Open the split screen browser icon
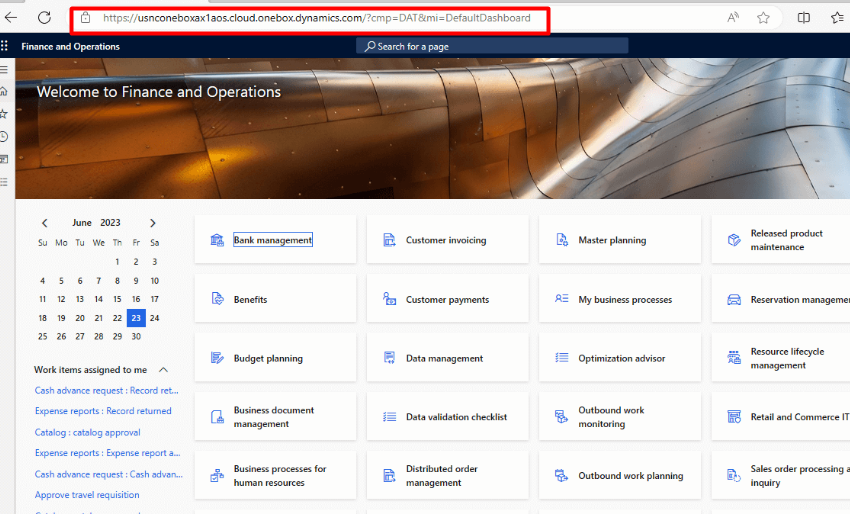 [804, 18]
